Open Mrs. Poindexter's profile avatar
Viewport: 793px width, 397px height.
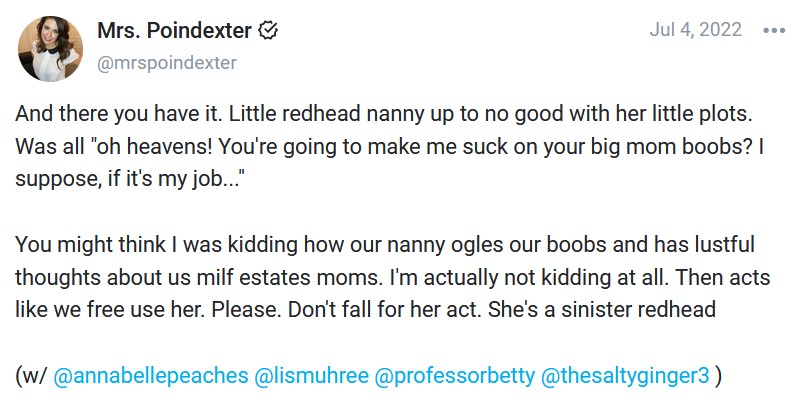click(50, 49)
